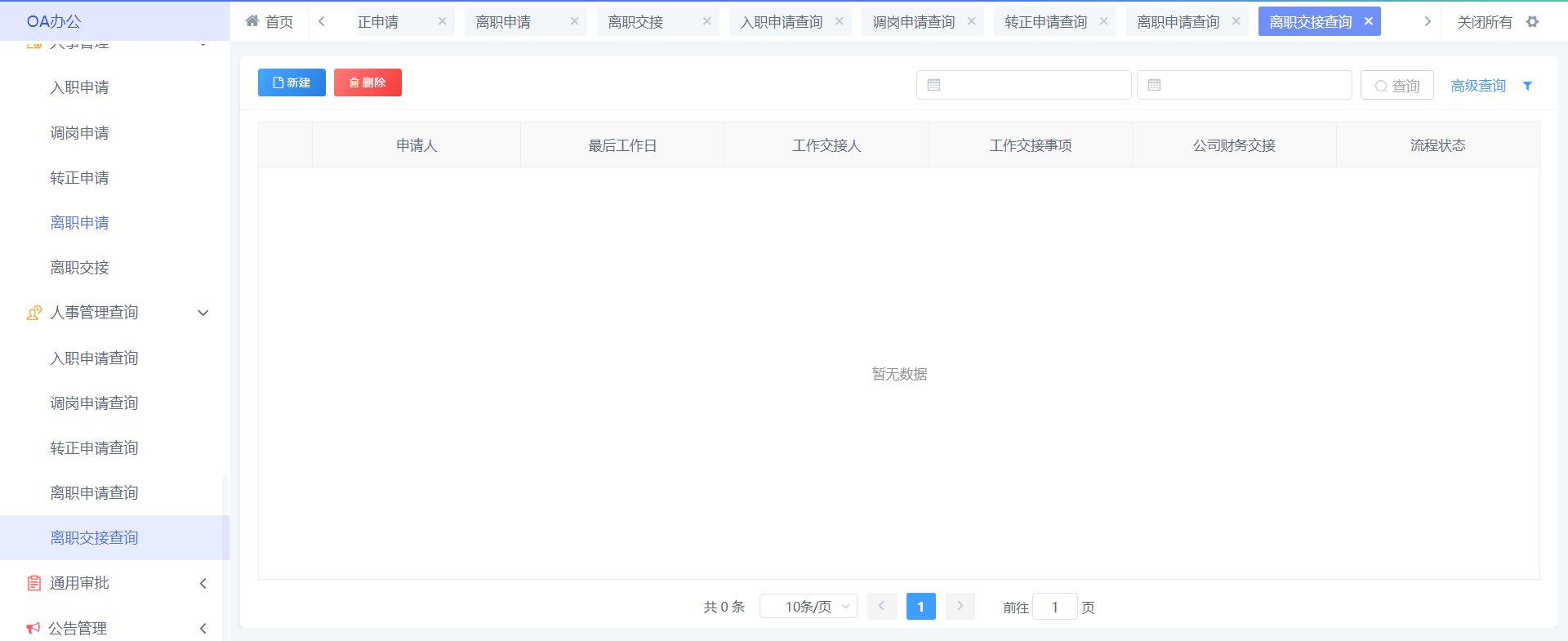Click the red 删除 button
Viewport: 1568px width, 641px height.
click(367, 82)
